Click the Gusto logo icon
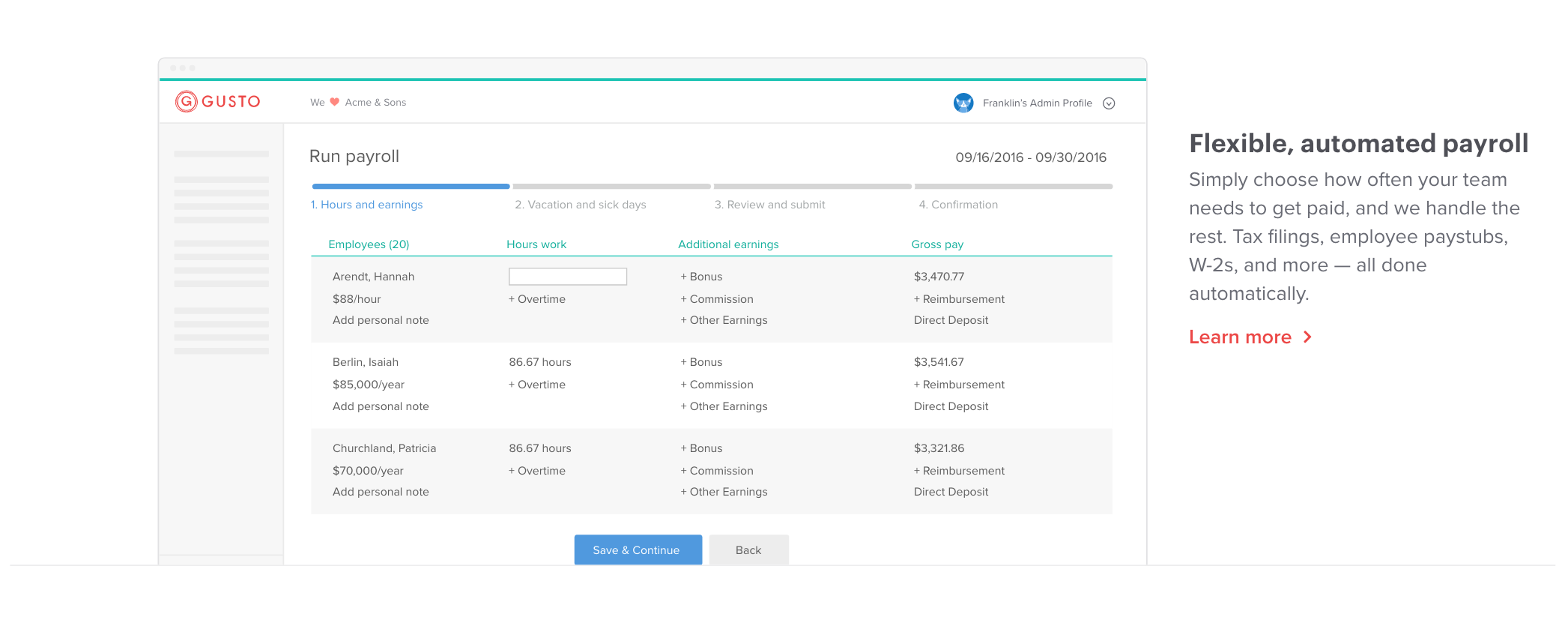 (x=186, y=101)
